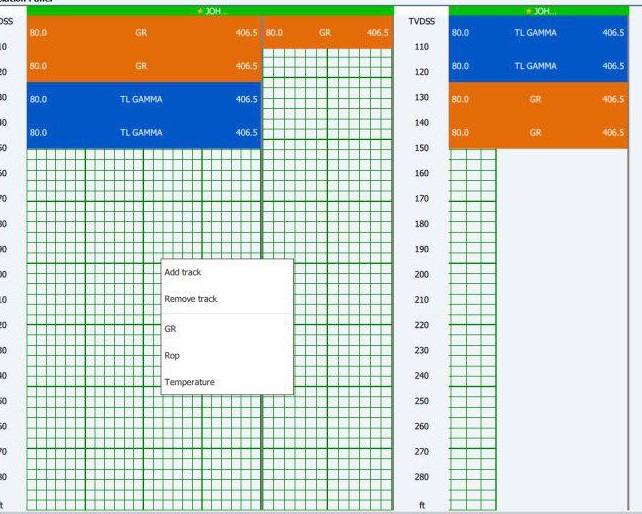Choose Remove track from the context menu
This screenshot has width=642, height=514.
click(227, 299)
